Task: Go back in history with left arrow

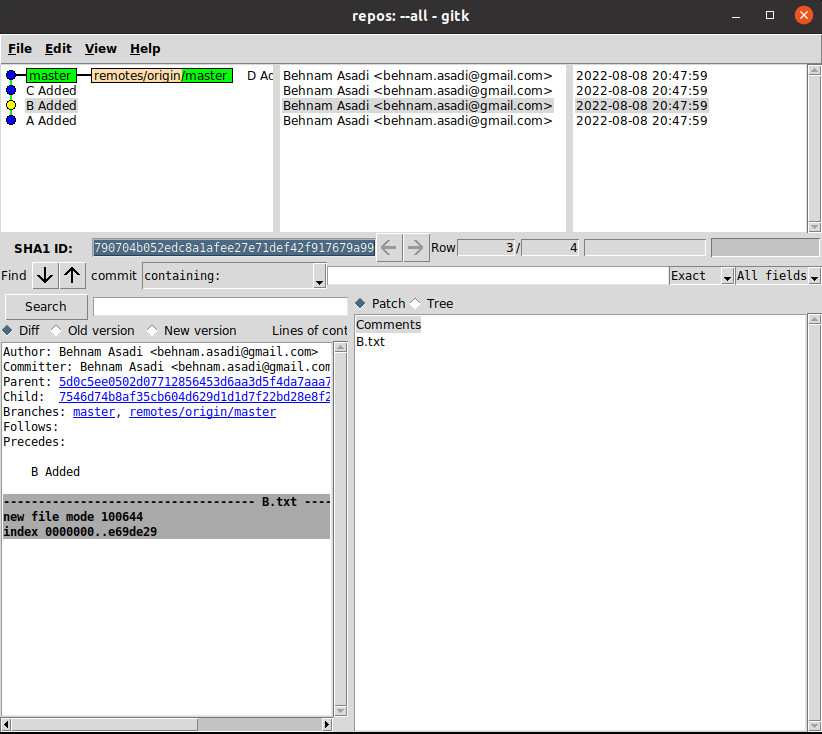Action: coord(390,247)
